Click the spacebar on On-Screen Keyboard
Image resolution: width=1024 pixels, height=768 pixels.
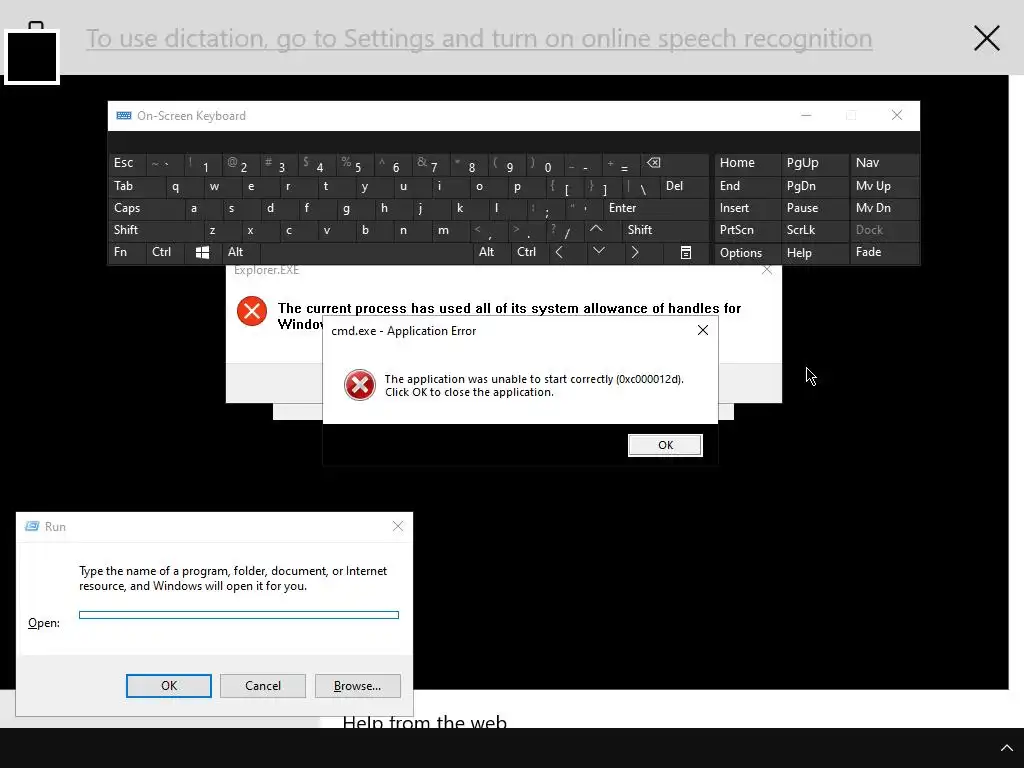366,252
